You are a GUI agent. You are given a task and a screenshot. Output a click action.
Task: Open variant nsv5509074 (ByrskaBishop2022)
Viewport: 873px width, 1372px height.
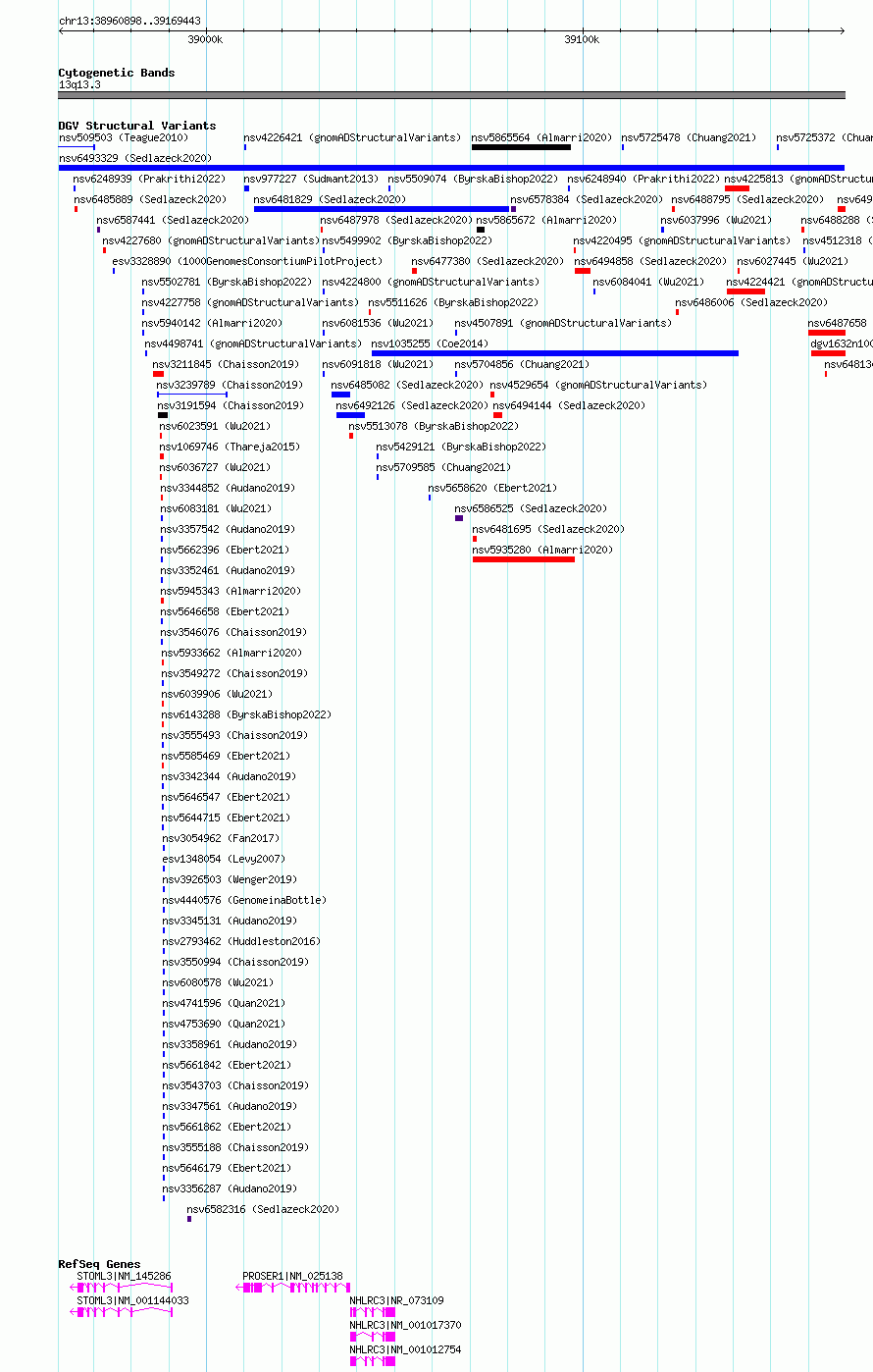pos(473,180)
